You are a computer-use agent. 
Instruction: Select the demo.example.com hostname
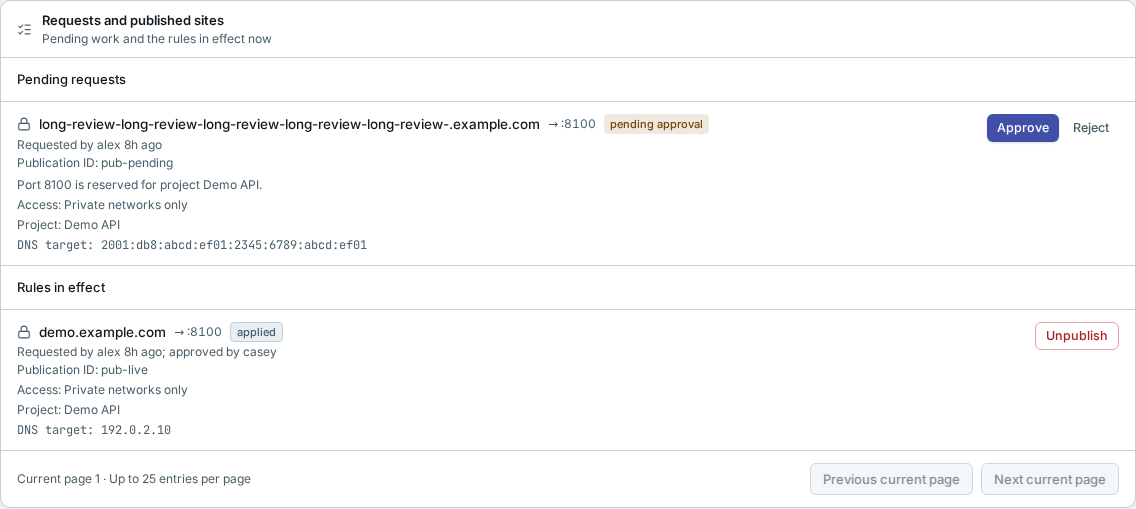(x=102, y=332)
